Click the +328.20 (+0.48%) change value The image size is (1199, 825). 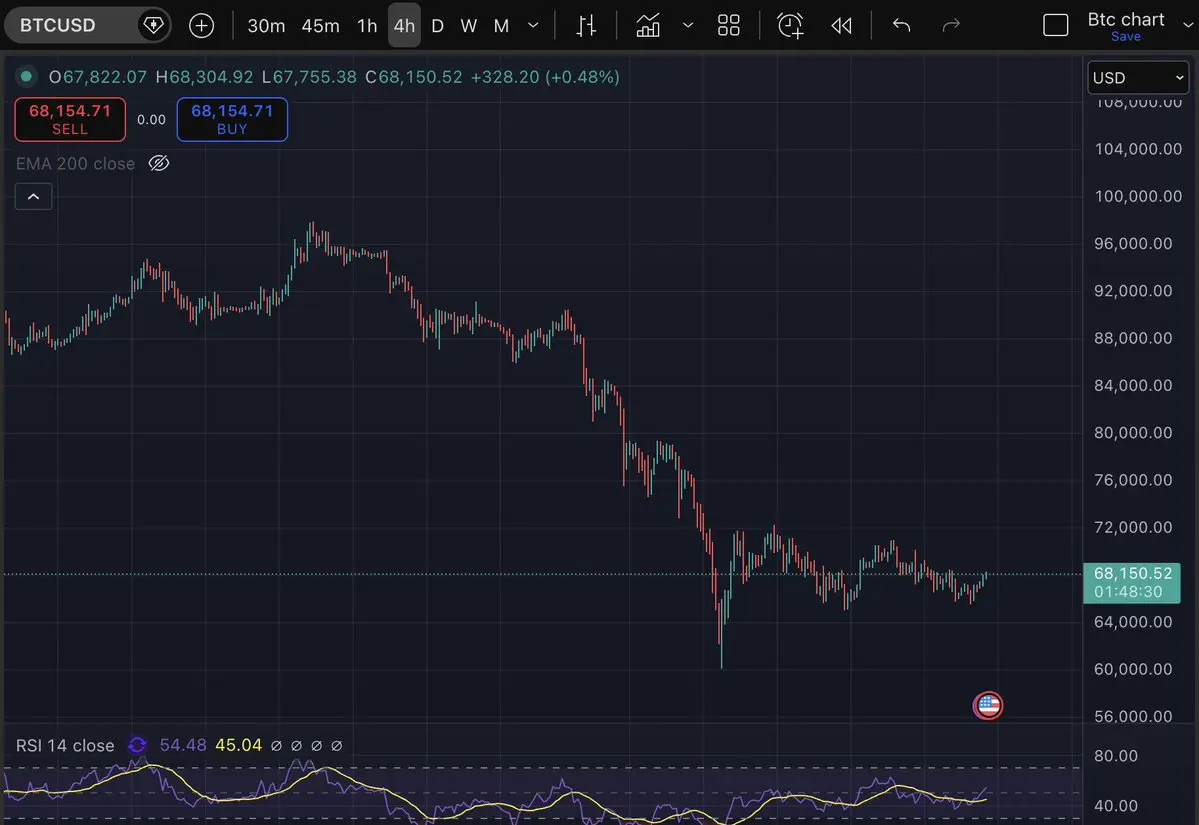click(x=545, y=77)
